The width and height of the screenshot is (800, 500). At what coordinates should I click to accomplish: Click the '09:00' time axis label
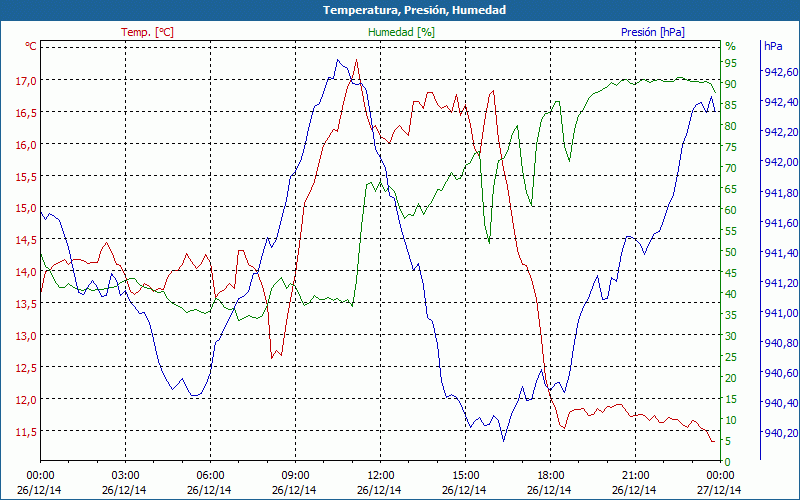pyautogui.click(x=295, y=476)
